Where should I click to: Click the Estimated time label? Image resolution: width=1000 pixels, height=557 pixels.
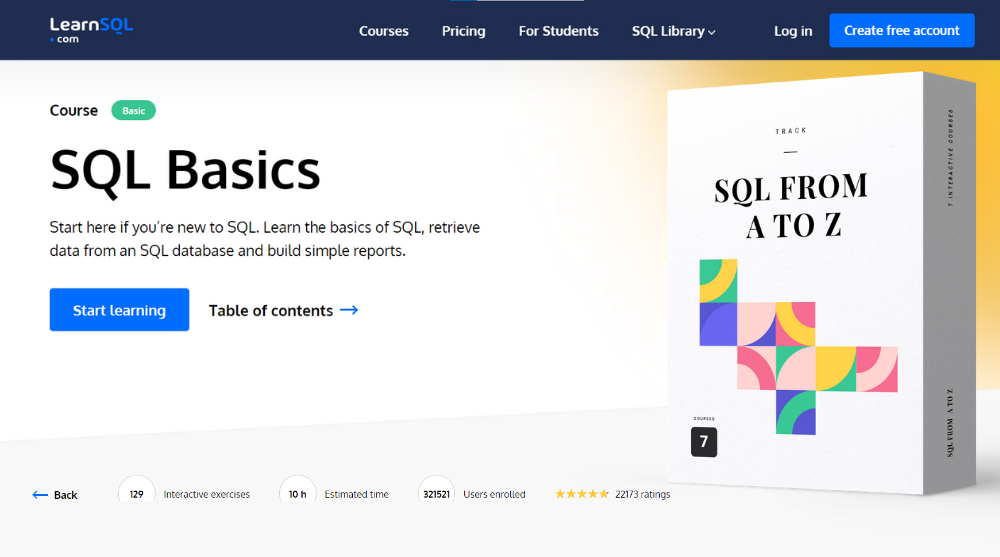(x=356, y=494)
